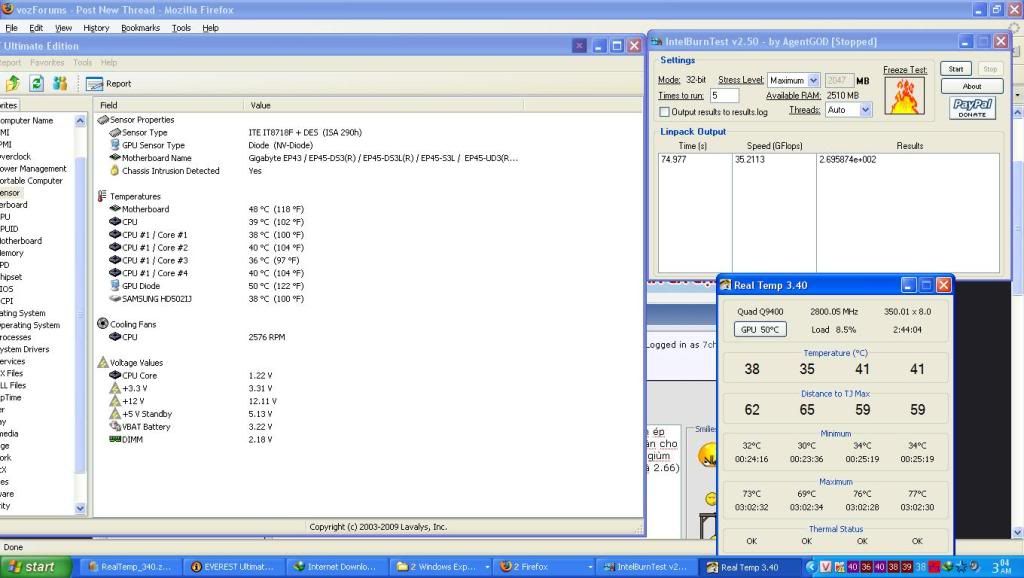Open the Firefox Tools menu

[x=181, y=28]
